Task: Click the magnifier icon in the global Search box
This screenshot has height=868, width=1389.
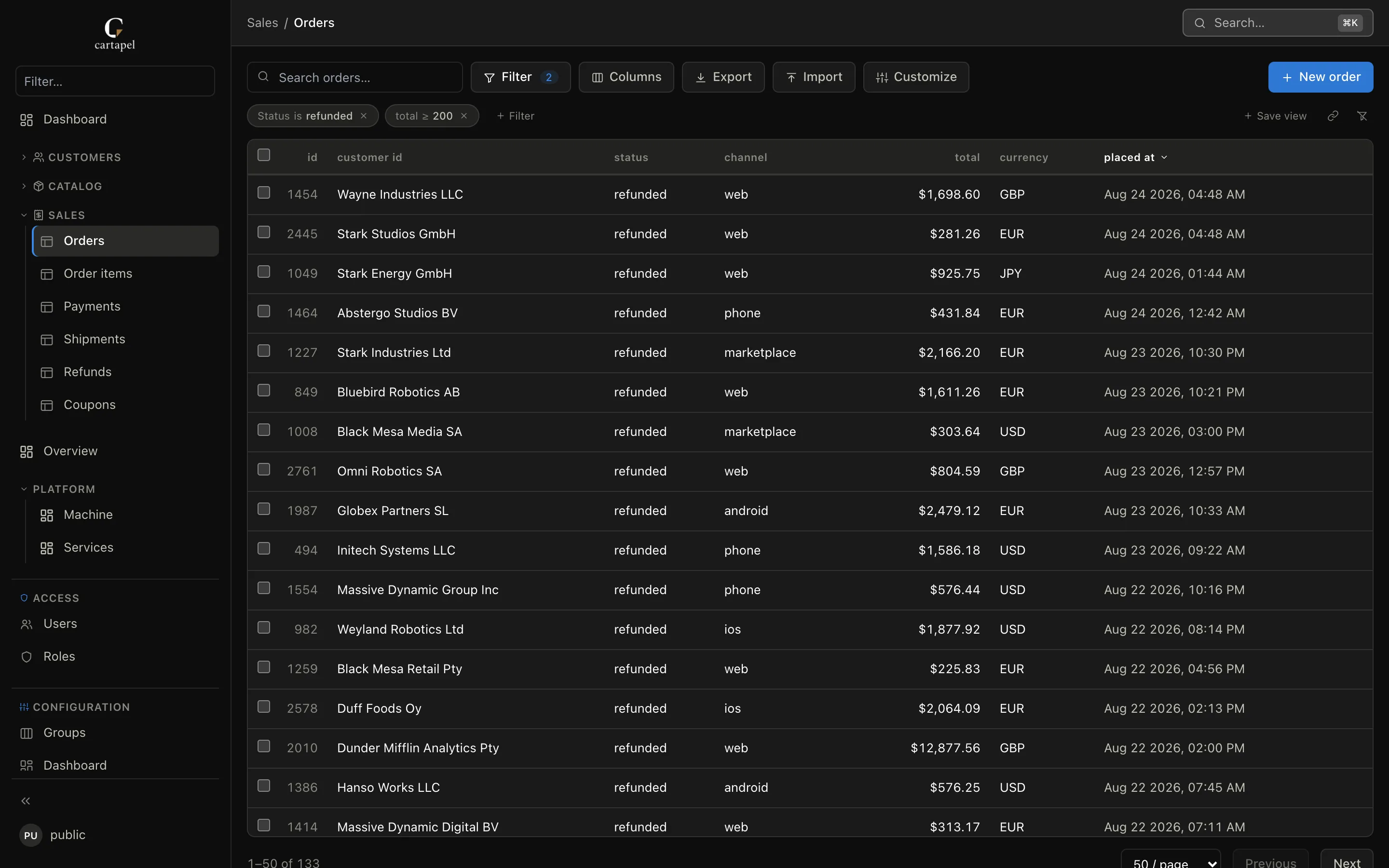Action: coord(1199,23)
